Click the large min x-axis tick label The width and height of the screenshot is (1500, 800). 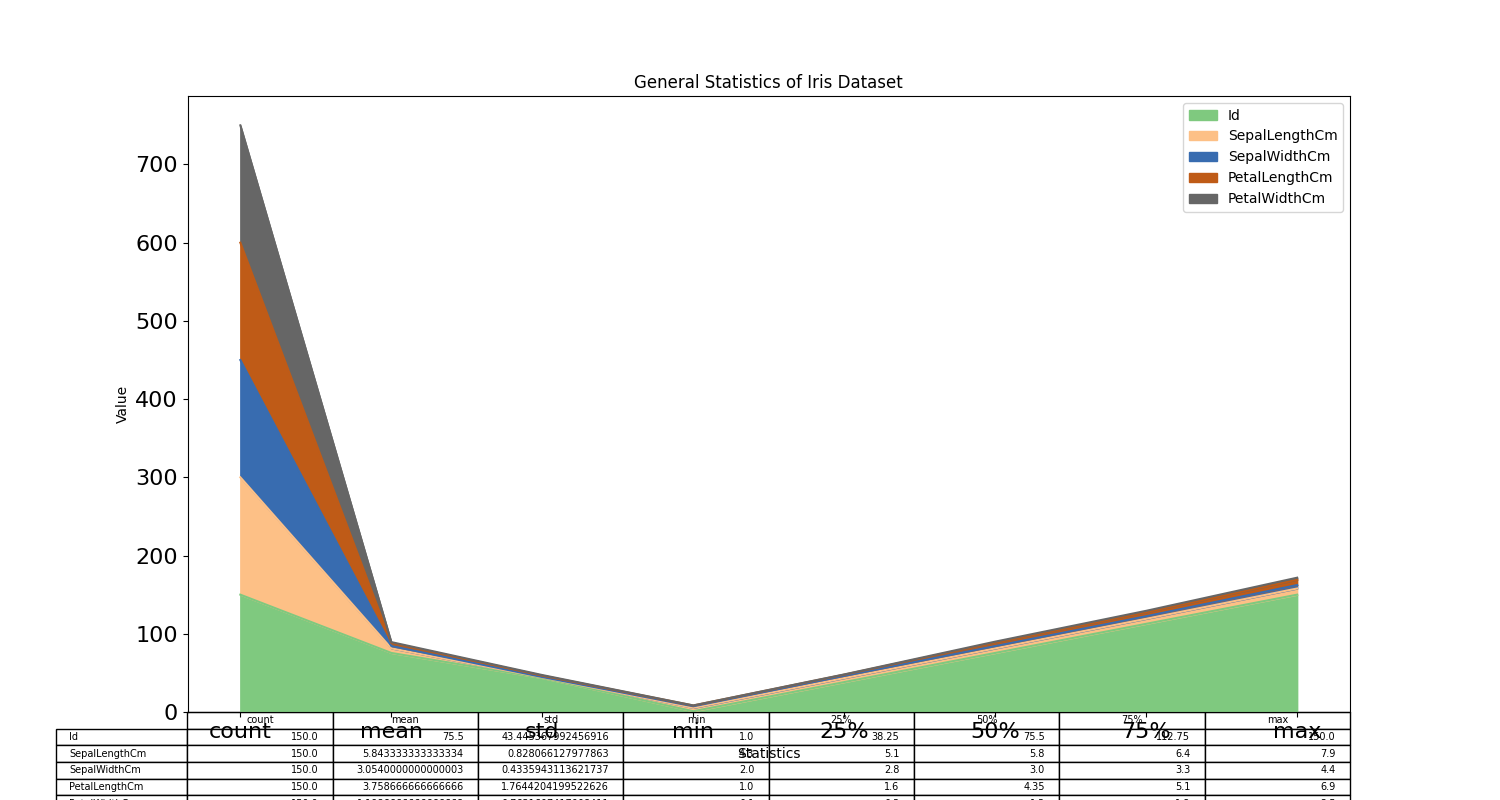[x=693, y=732]
